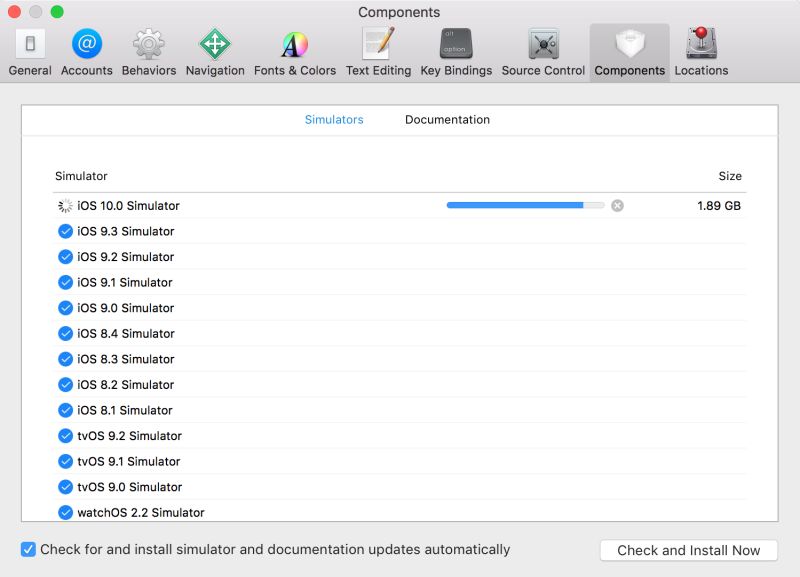Open the Accounts preferences pane
Image resolution: width=800 pixels, height=577 pixels.
click(87, 52)
